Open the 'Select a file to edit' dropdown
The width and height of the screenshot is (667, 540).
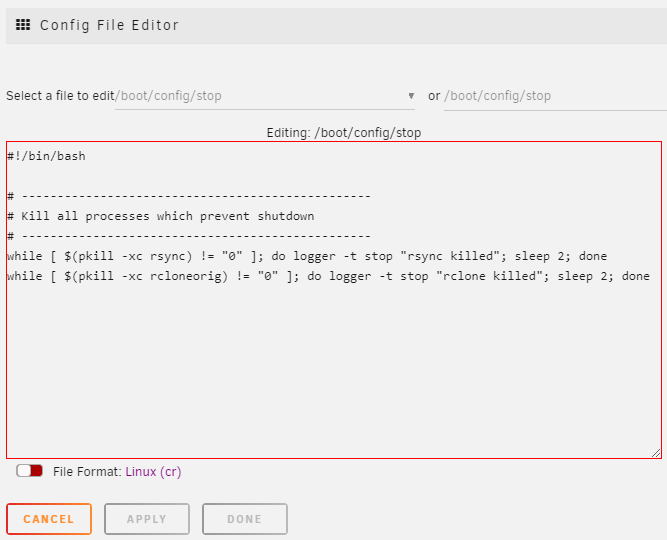(x=265, y=96)
